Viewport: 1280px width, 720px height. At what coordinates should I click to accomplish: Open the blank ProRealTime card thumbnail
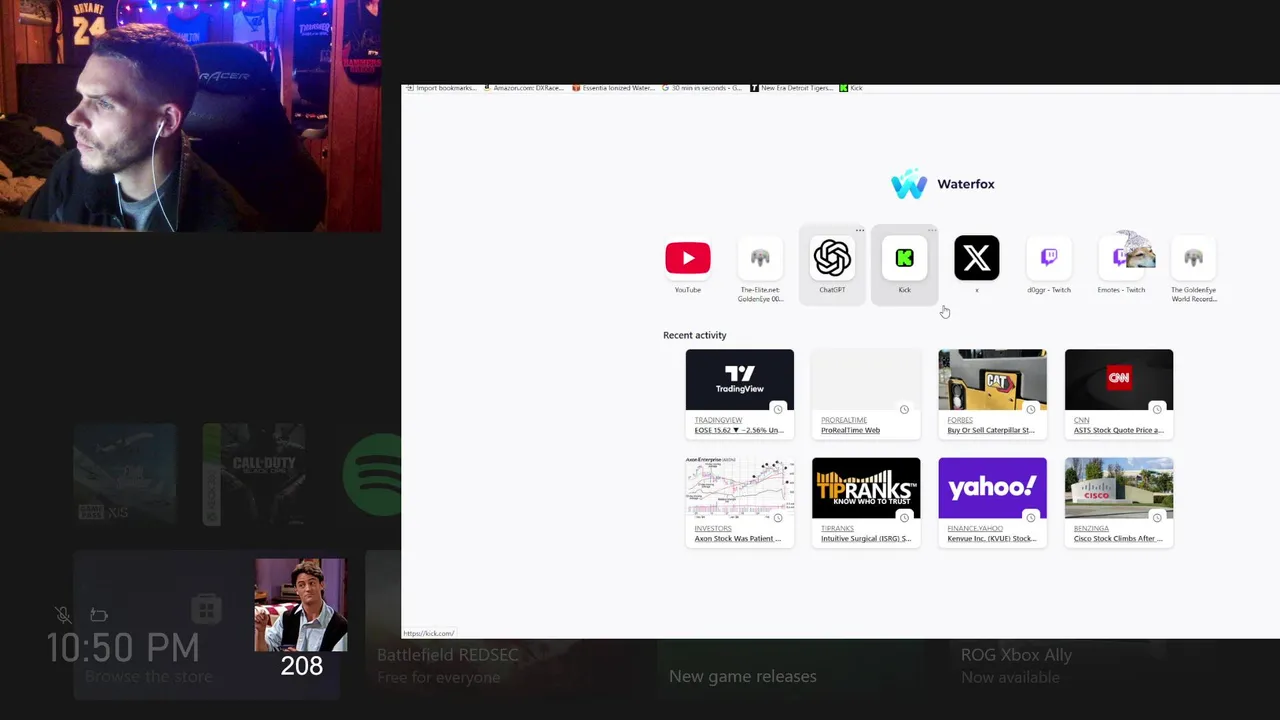(x=866, y=380)
